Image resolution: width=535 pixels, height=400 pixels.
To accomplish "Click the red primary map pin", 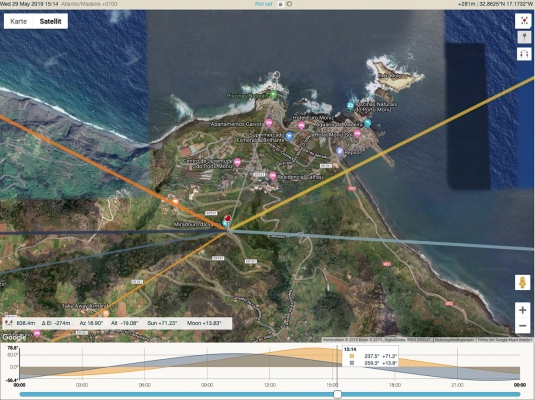I will click(228, 218).
